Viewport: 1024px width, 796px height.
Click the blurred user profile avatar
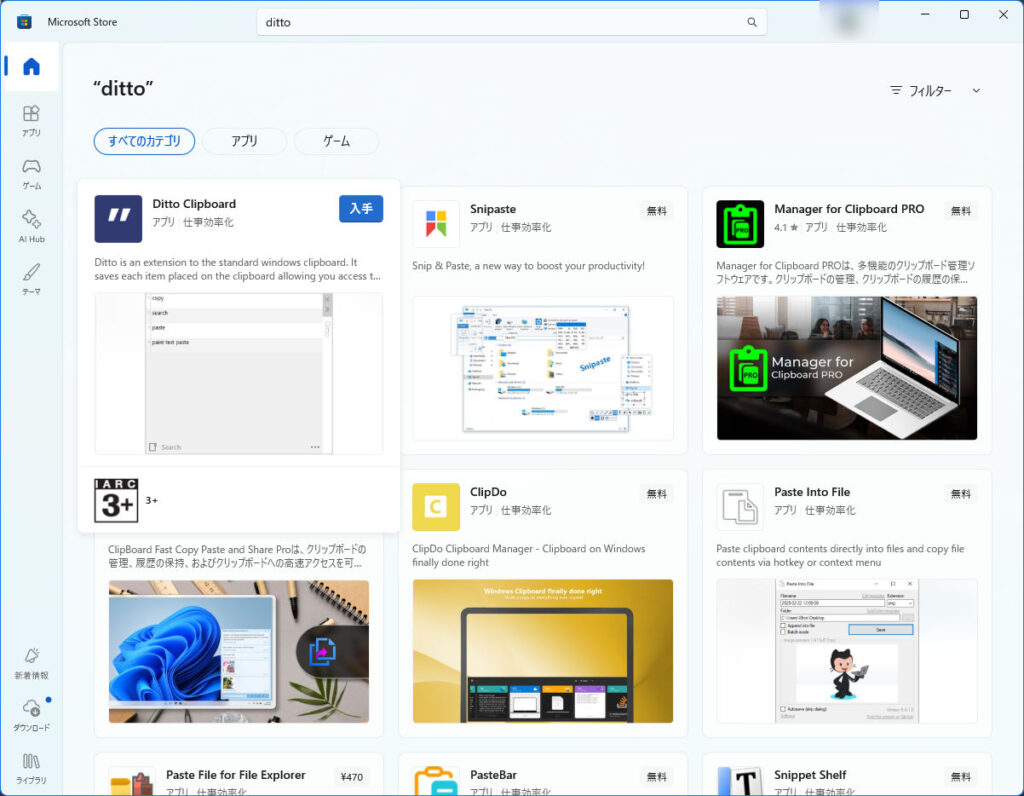coord(848,20)
